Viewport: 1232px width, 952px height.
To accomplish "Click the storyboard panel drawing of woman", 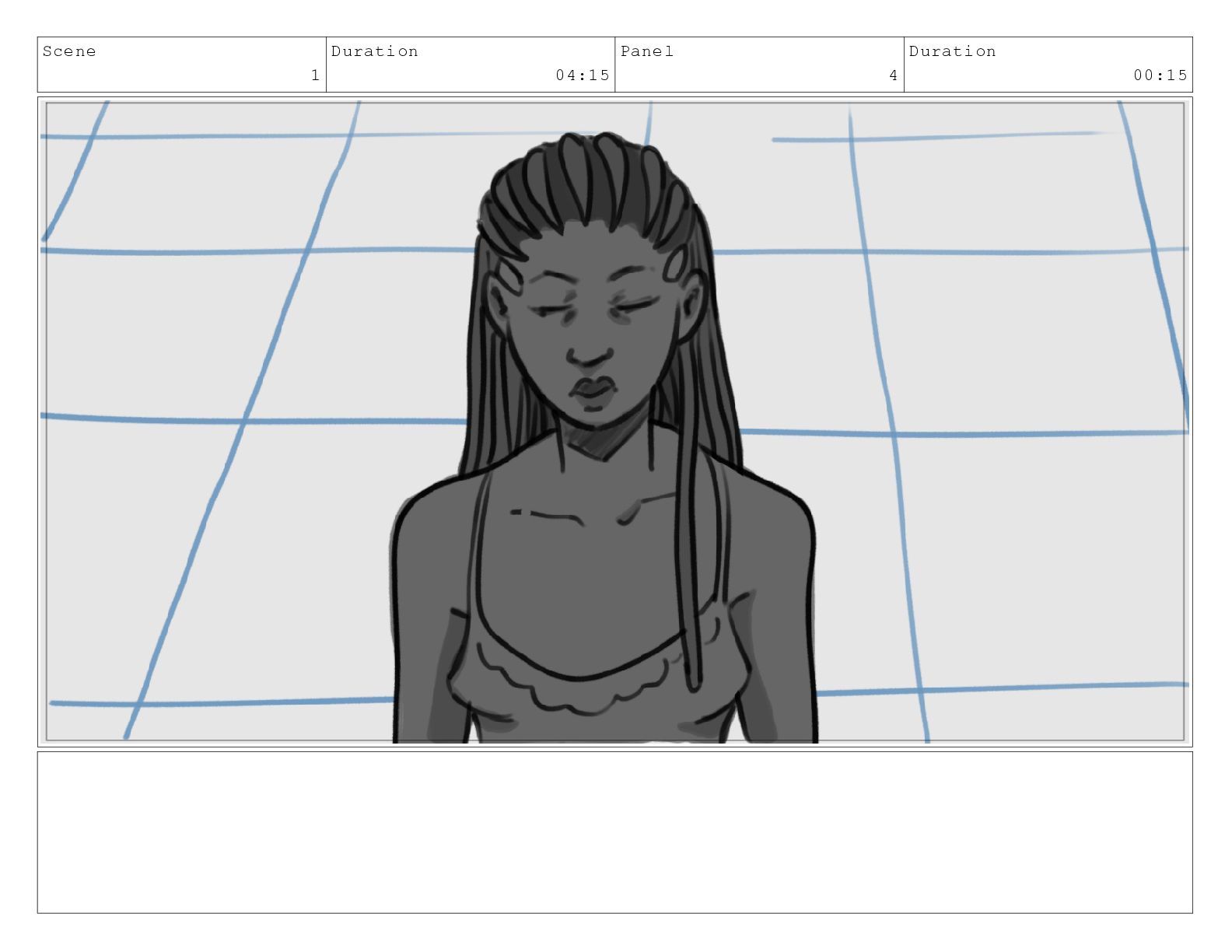I will pyautogui.click(x=614, y=422).
